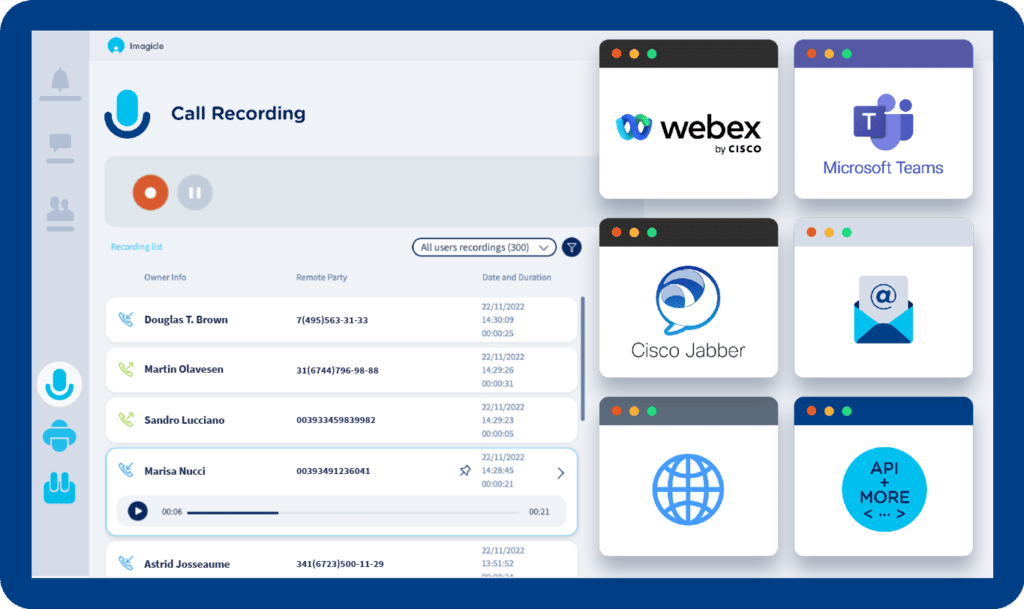The width and height of the screenshot is (1024, 609).
Task: Select the Douglas T. Brown recording row
Action: pyautogui.click(x=341, y=320)
